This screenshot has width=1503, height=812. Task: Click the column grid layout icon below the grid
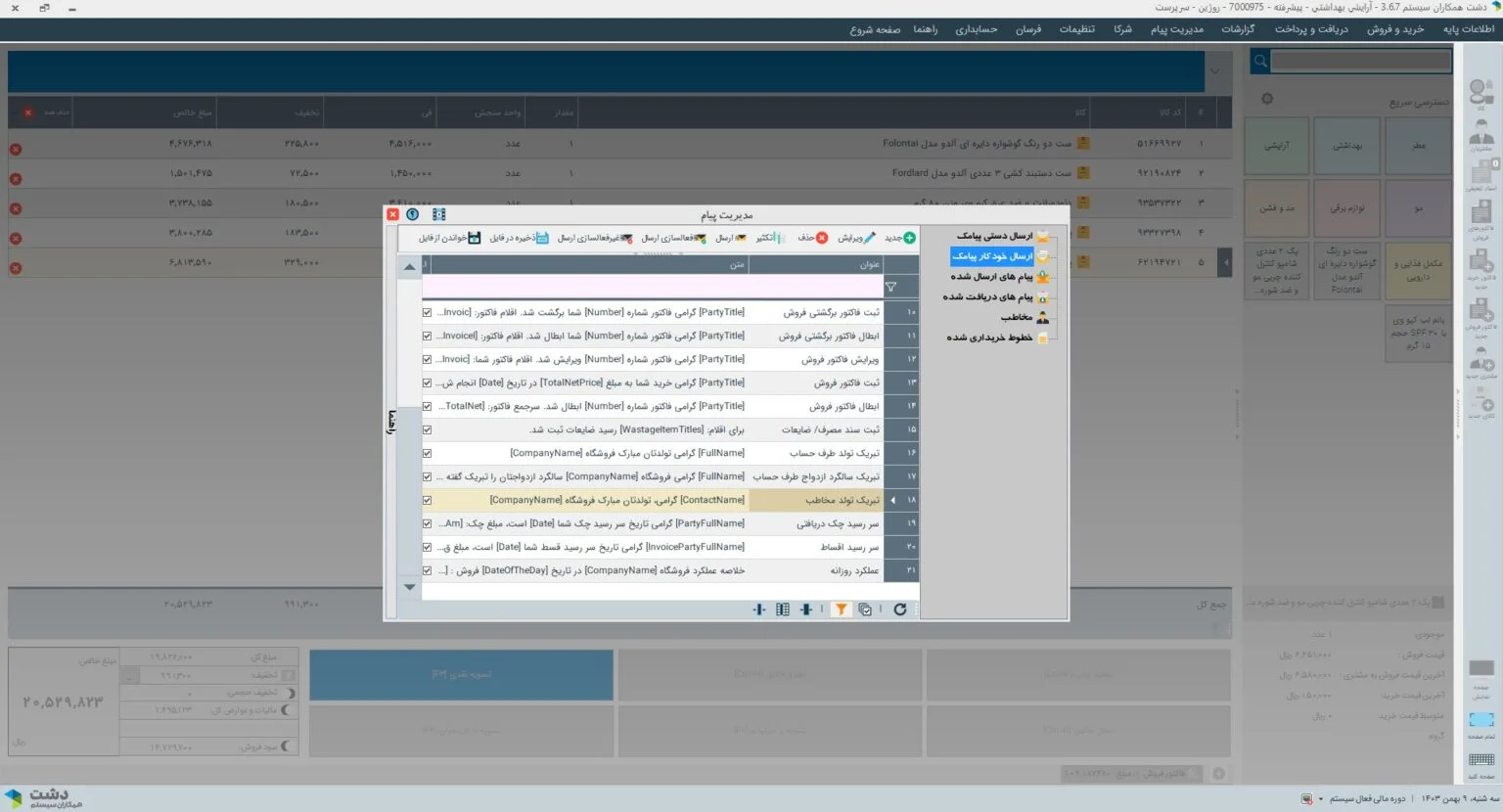(783, 609)
